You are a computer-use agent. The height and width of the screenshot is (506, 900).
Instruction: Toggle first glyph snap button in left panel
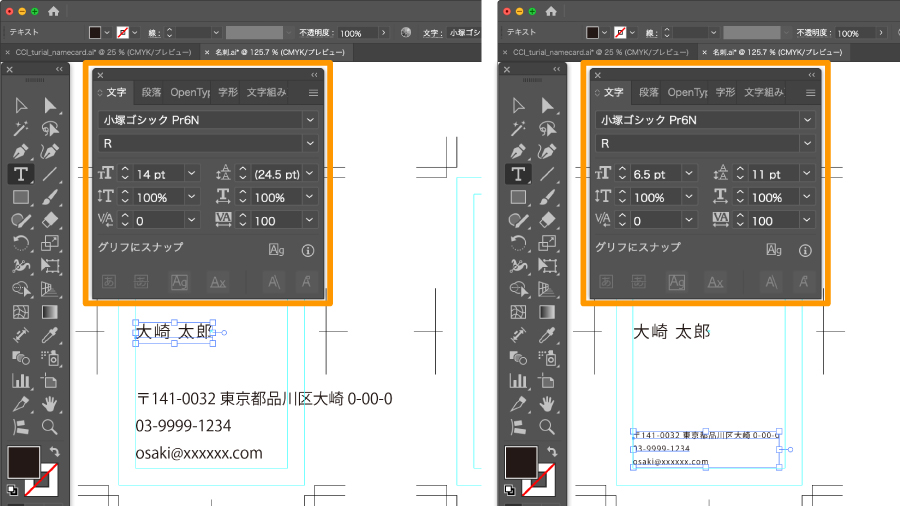[109, 282]
